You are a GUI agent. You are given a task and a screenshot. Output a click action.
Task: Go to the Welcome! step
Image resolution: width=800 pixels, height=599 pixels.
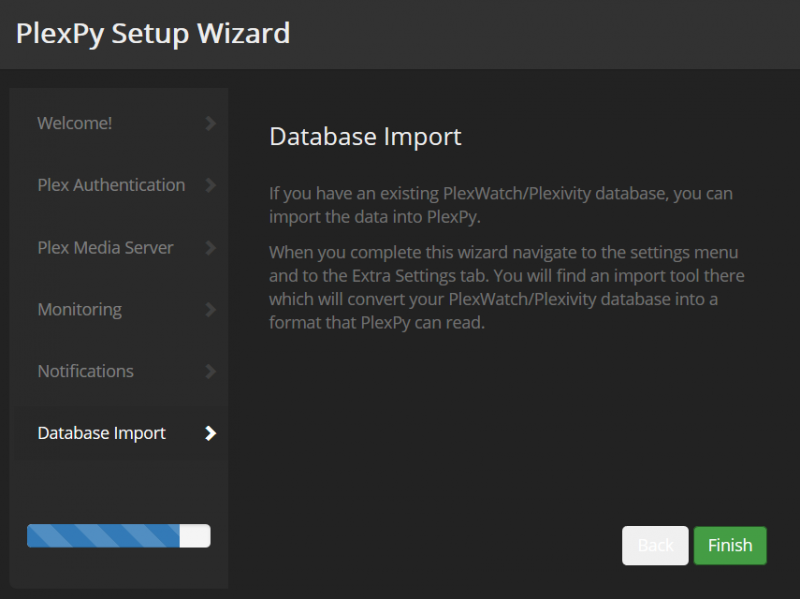pyautogui.click(x=75, y=124)
